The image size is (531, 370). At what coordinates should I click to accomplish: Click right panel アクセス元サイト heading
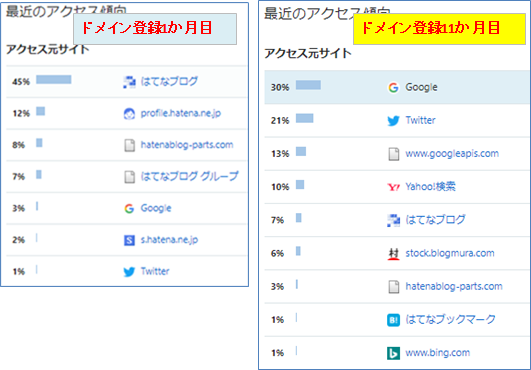(x=307, y=53)
